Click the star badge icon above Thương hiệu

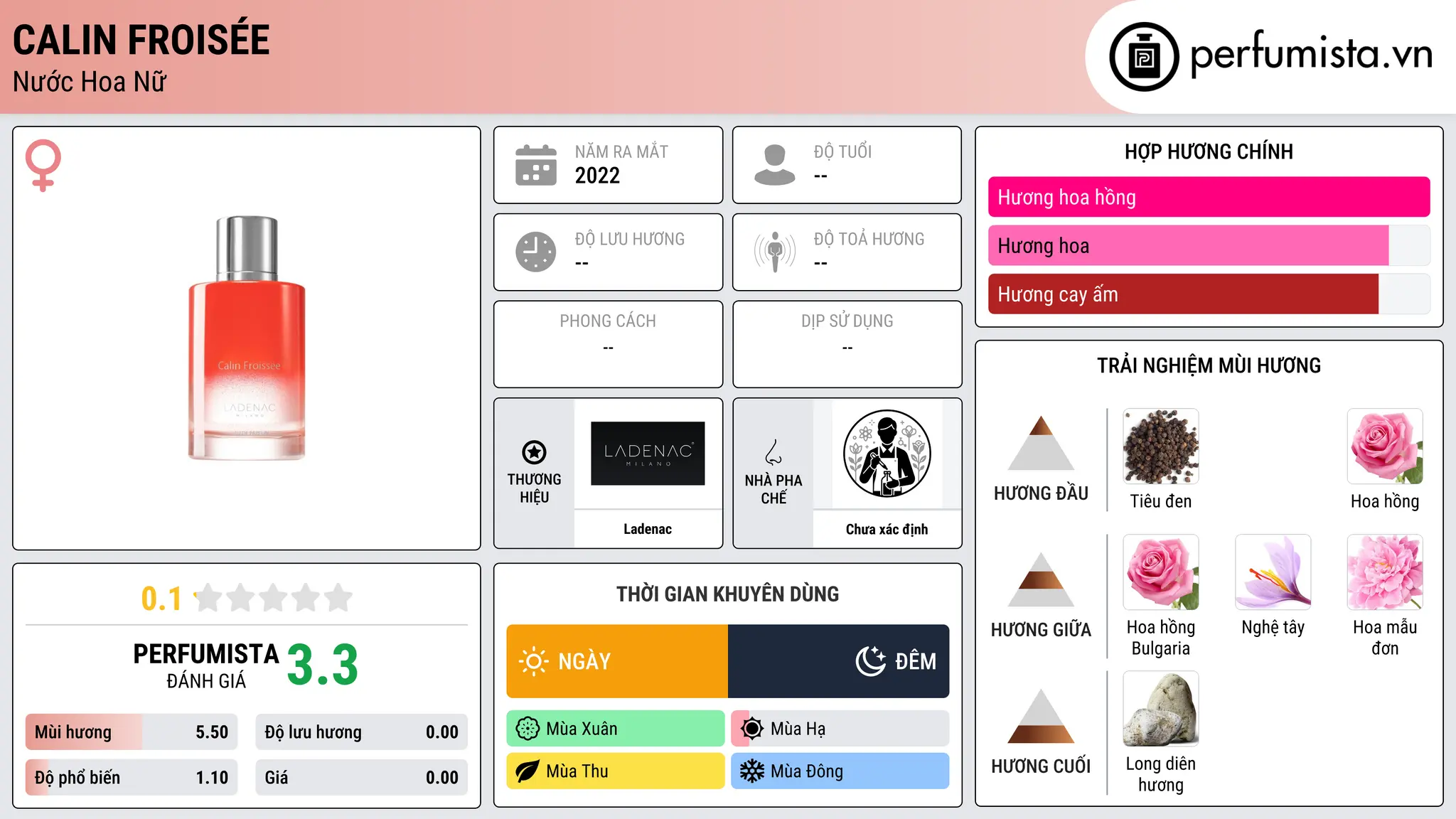point(534,452)
